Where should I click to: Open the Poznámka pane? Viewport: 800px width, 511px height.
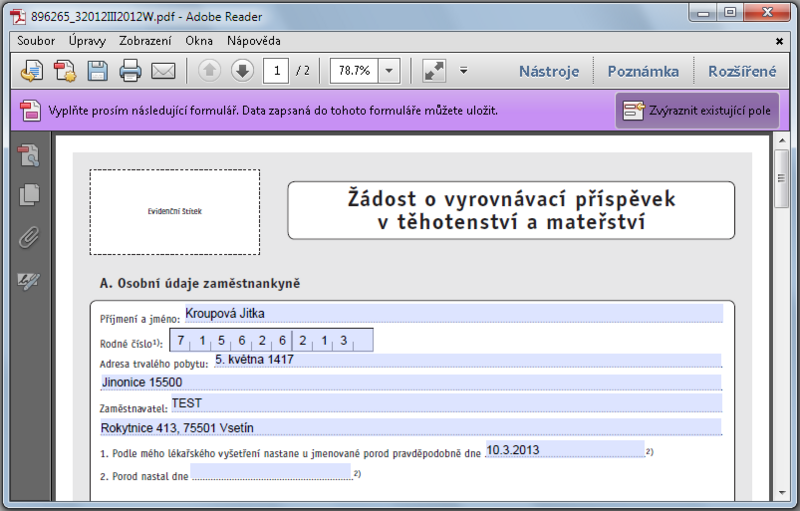pyautogui.click(x=643, y=71)
